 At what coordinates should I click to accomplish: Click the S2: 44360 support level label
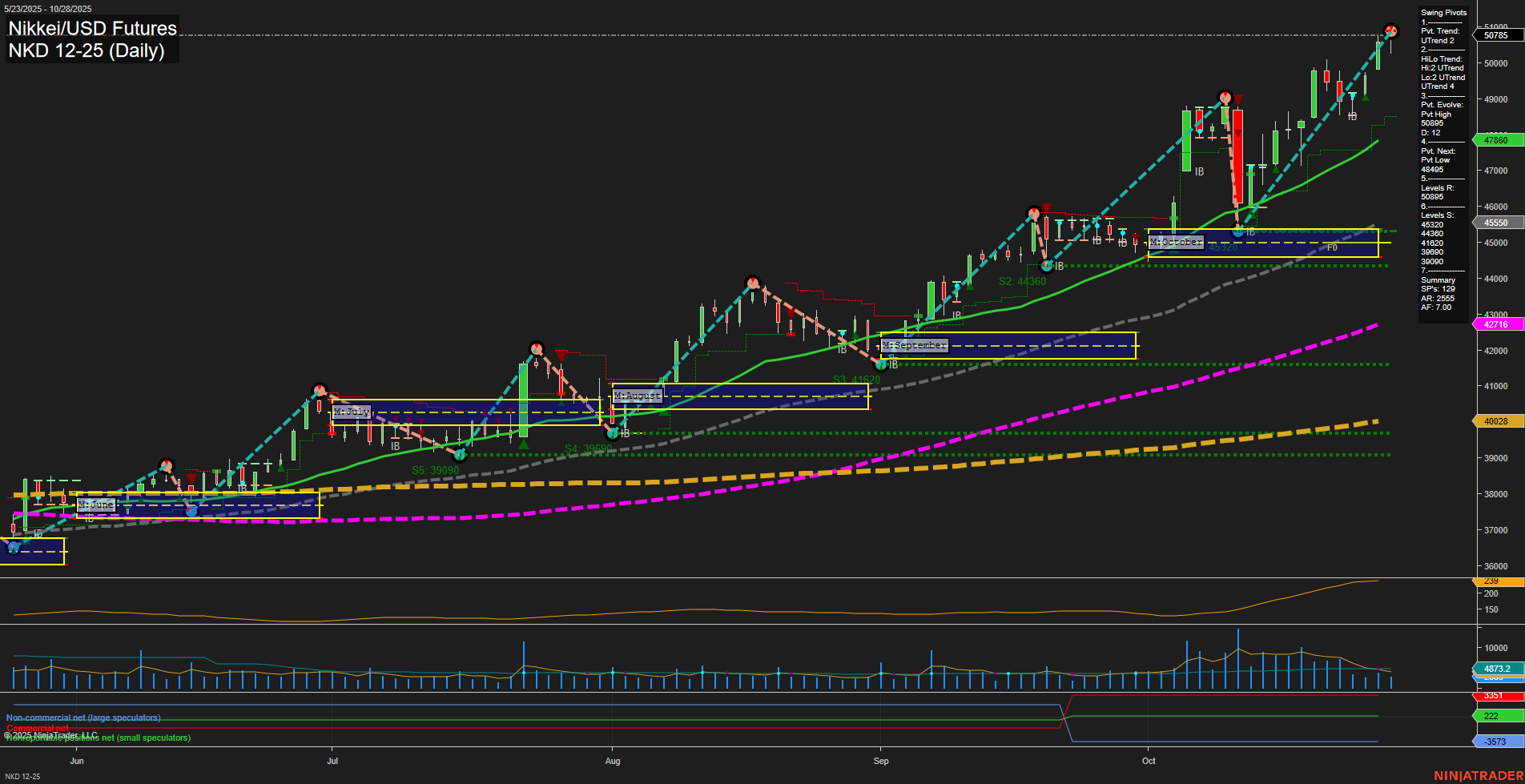[1022, 281]
